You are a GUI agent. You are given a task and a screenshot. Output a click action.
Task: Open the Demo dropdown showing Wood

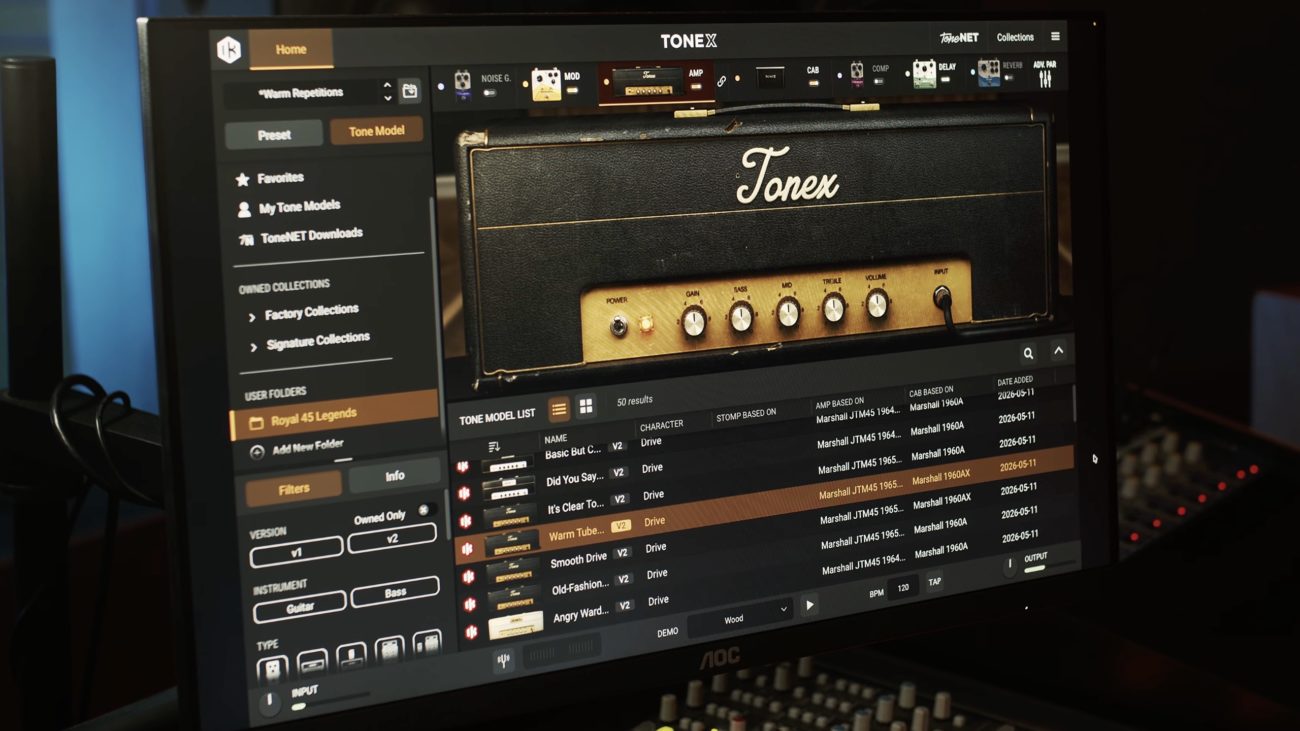tap(741, 618)
